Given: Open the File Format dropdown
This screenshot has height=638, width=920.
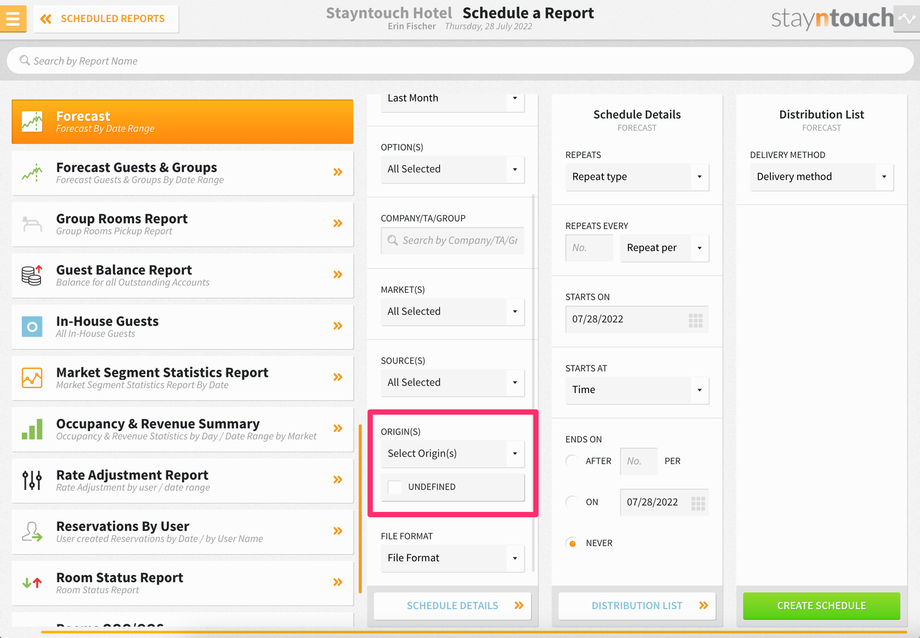Looking at the screenshot, I should [452, 558].
